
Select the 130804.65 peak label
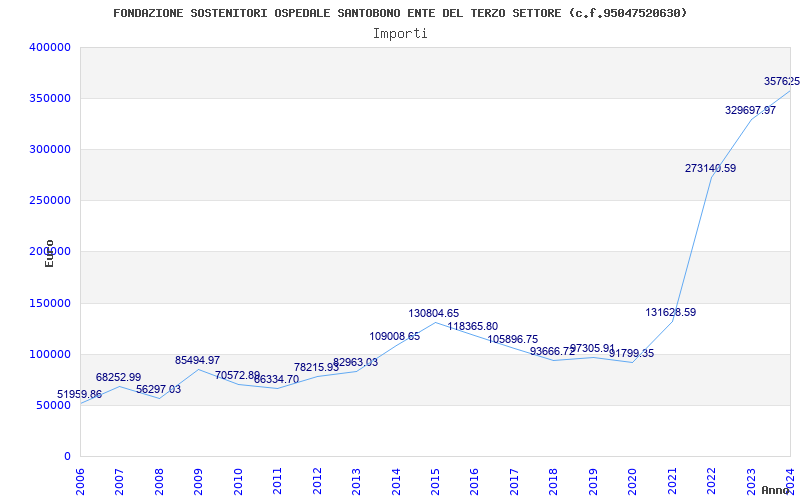coord(433,313)
